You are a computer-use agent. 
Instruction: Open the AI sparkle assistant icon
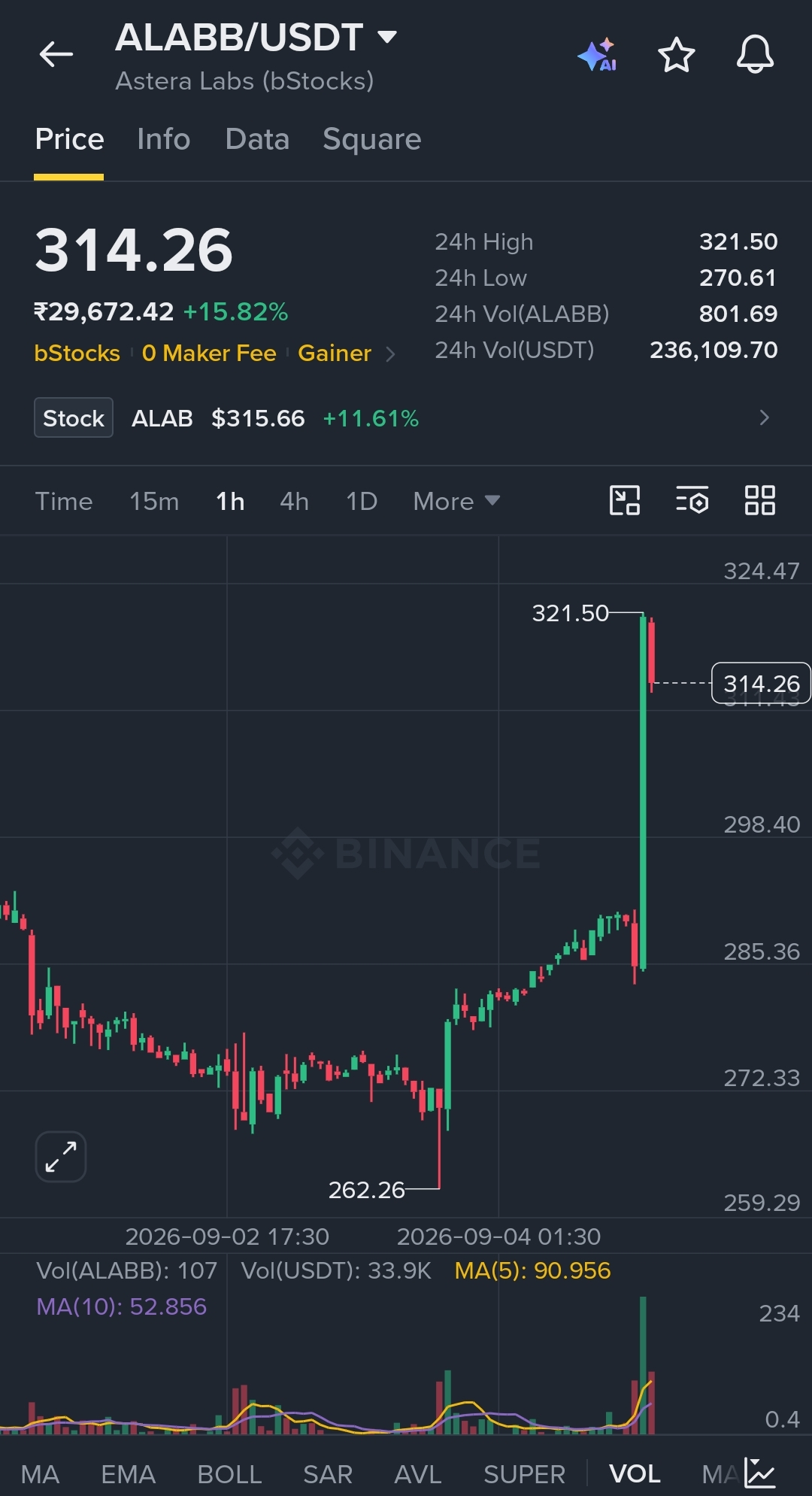[x=598, y=55]
